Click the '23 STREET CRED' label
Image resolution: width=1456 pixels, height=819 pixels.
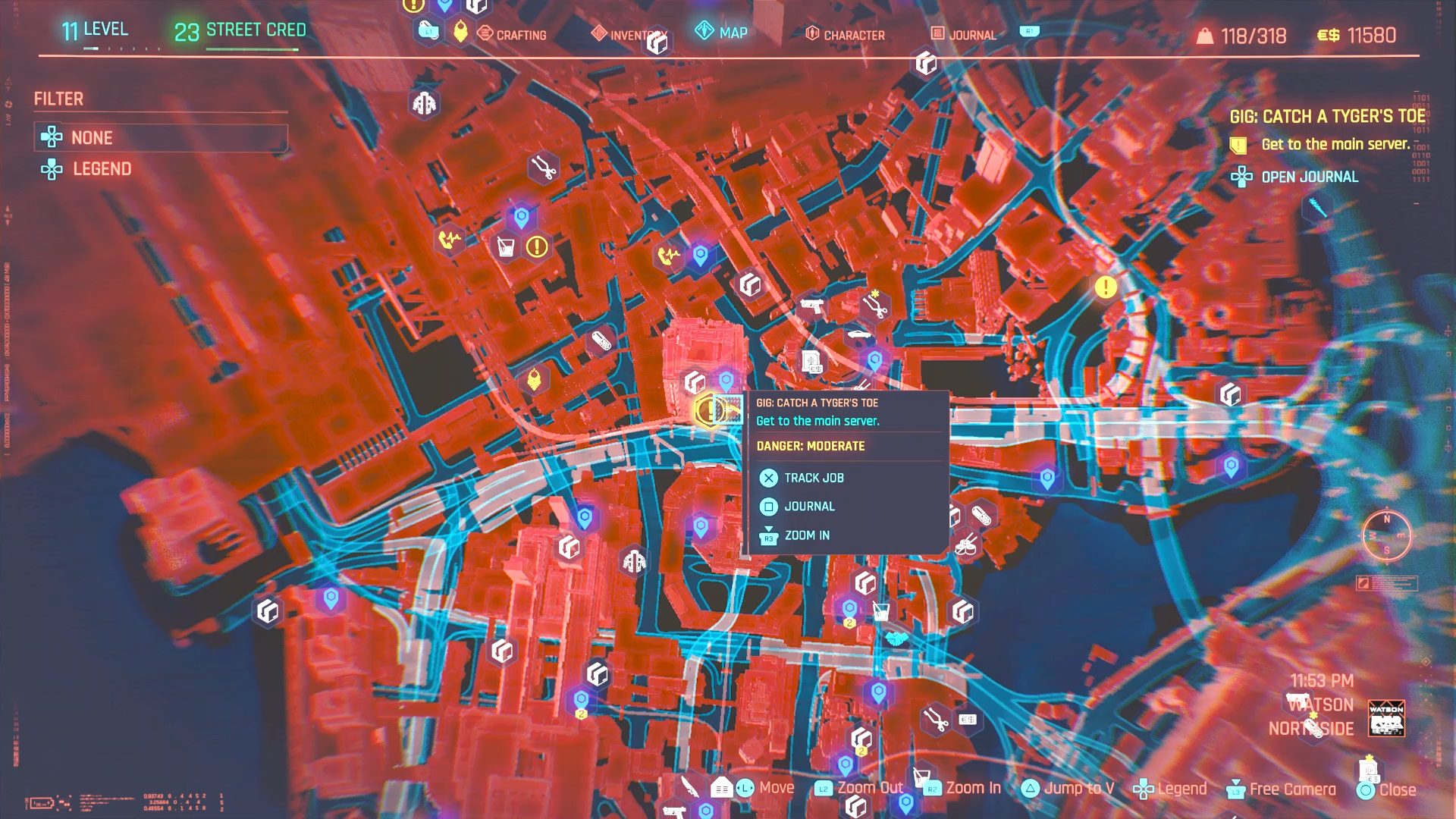pos(240,30)
